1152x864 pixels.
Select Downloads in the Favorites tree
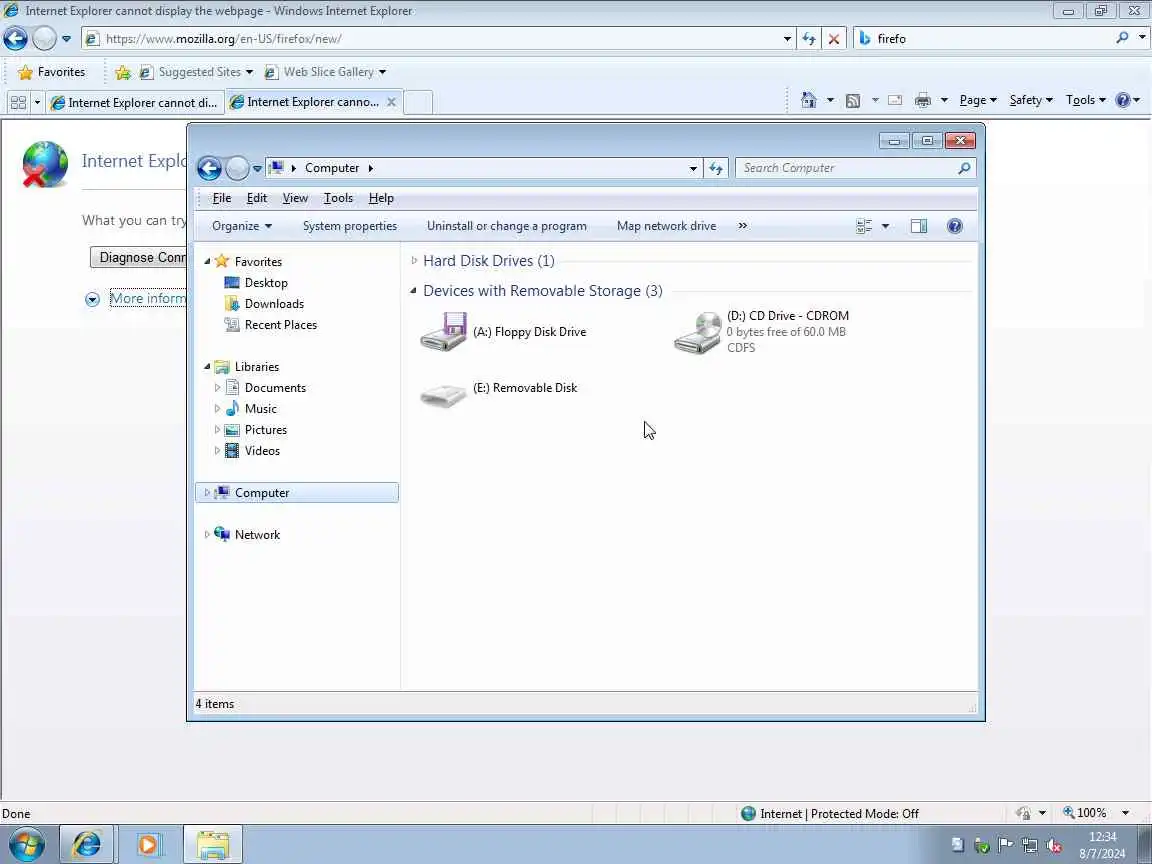(274, 304)
